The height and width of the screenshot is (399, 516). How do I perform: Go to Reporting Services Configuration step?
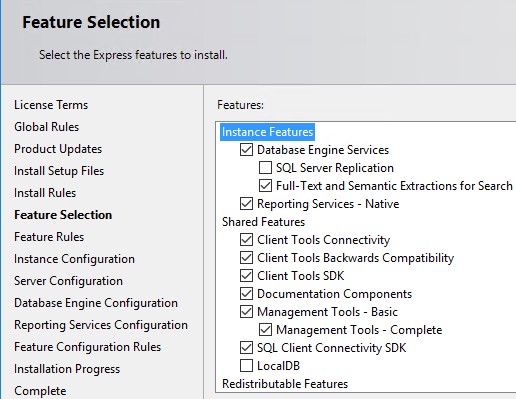pyautogui.click(x=101, y=325)
